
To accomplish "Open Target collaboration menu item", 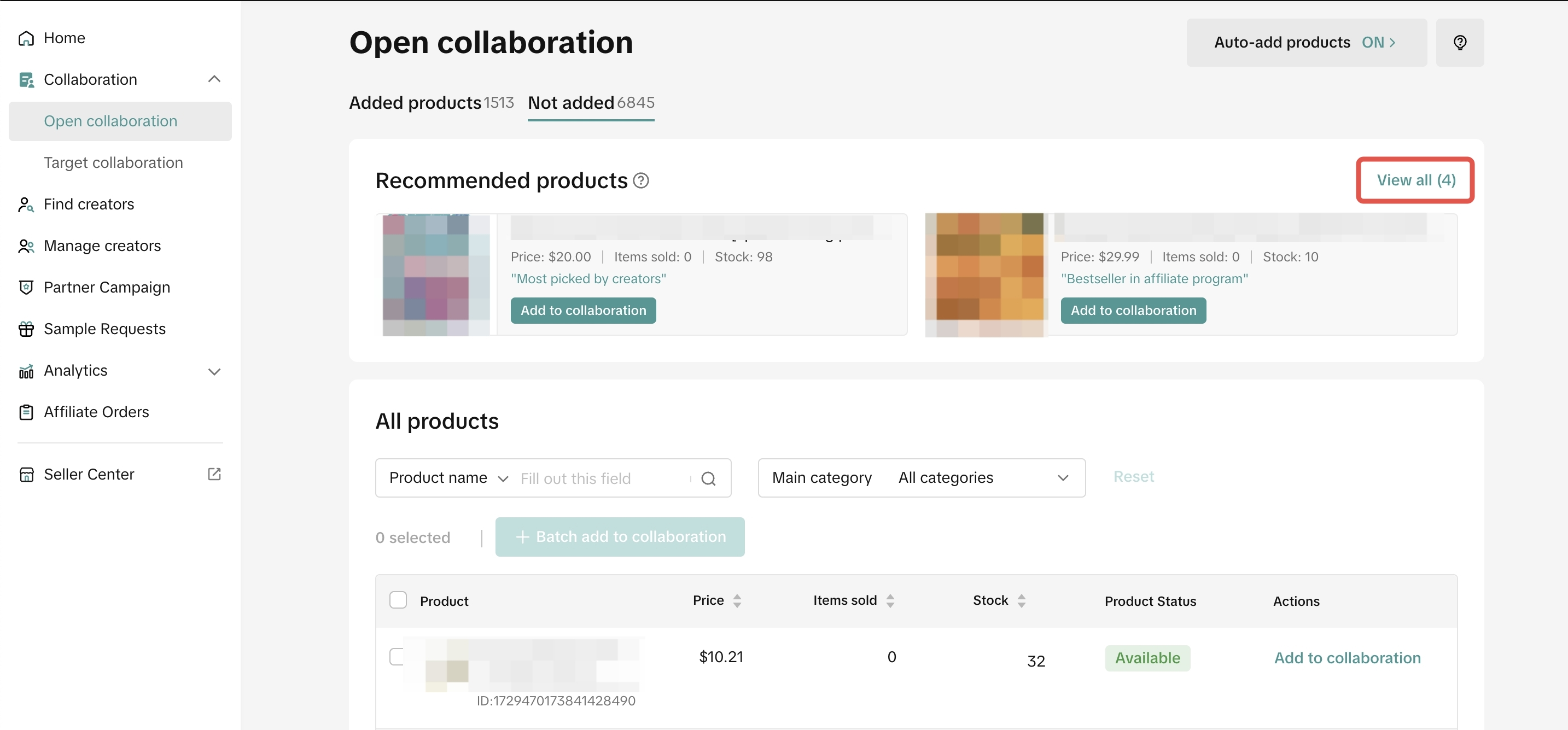I will coord(113,162).
